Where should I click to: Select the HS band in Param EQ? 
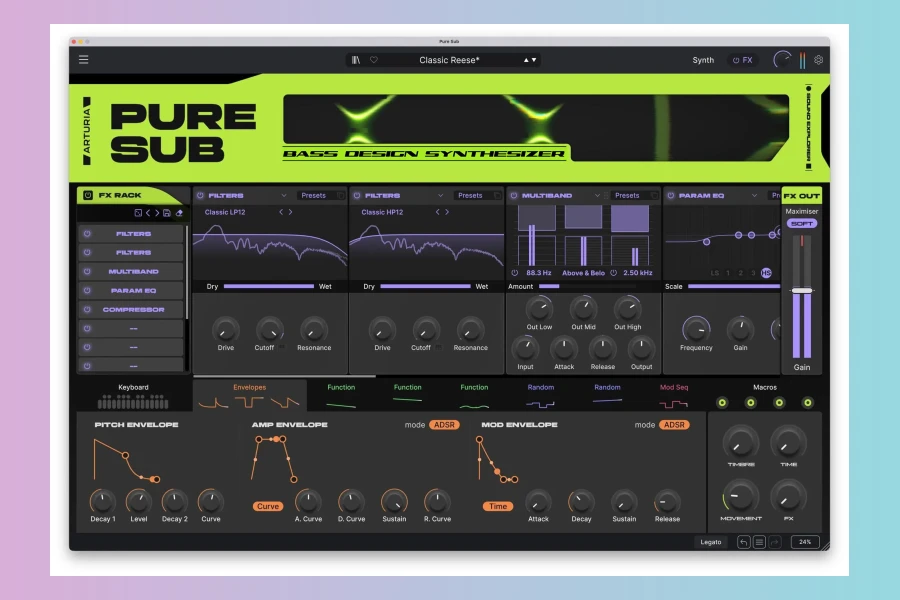(766, 273)
